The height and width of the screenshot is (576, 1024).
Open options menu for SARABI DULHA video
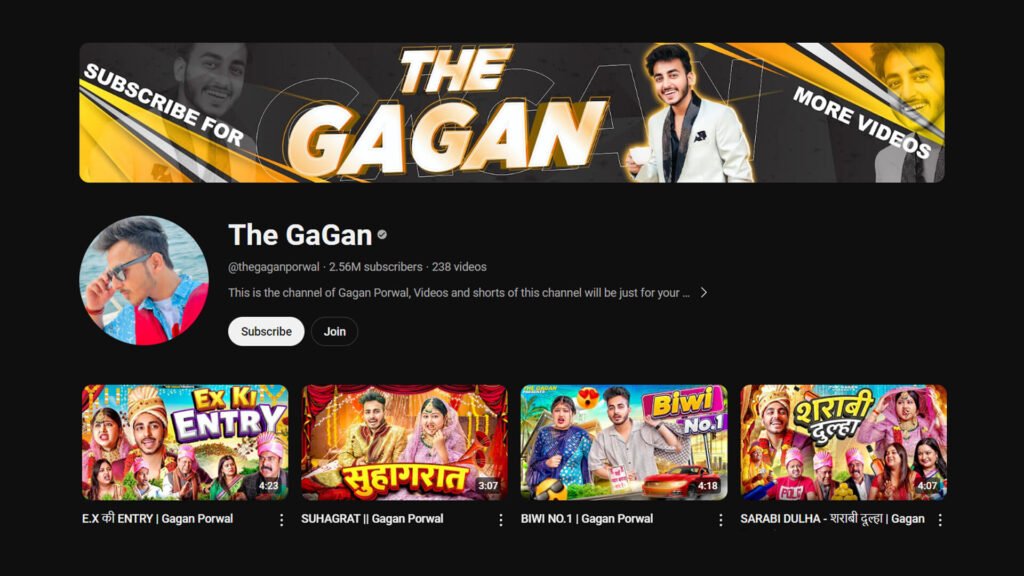940,520
